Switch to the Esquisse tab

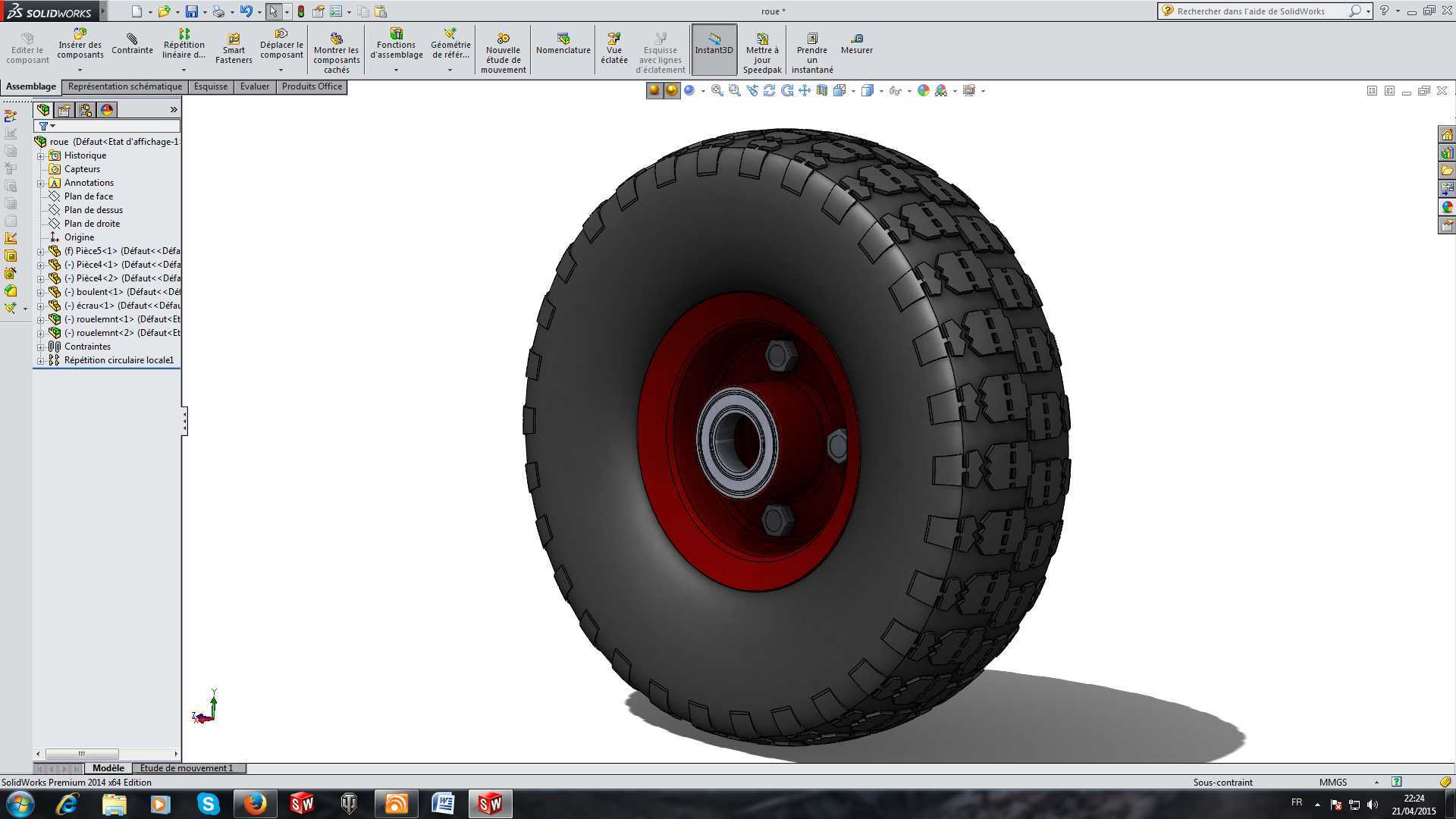pos(211,86)
